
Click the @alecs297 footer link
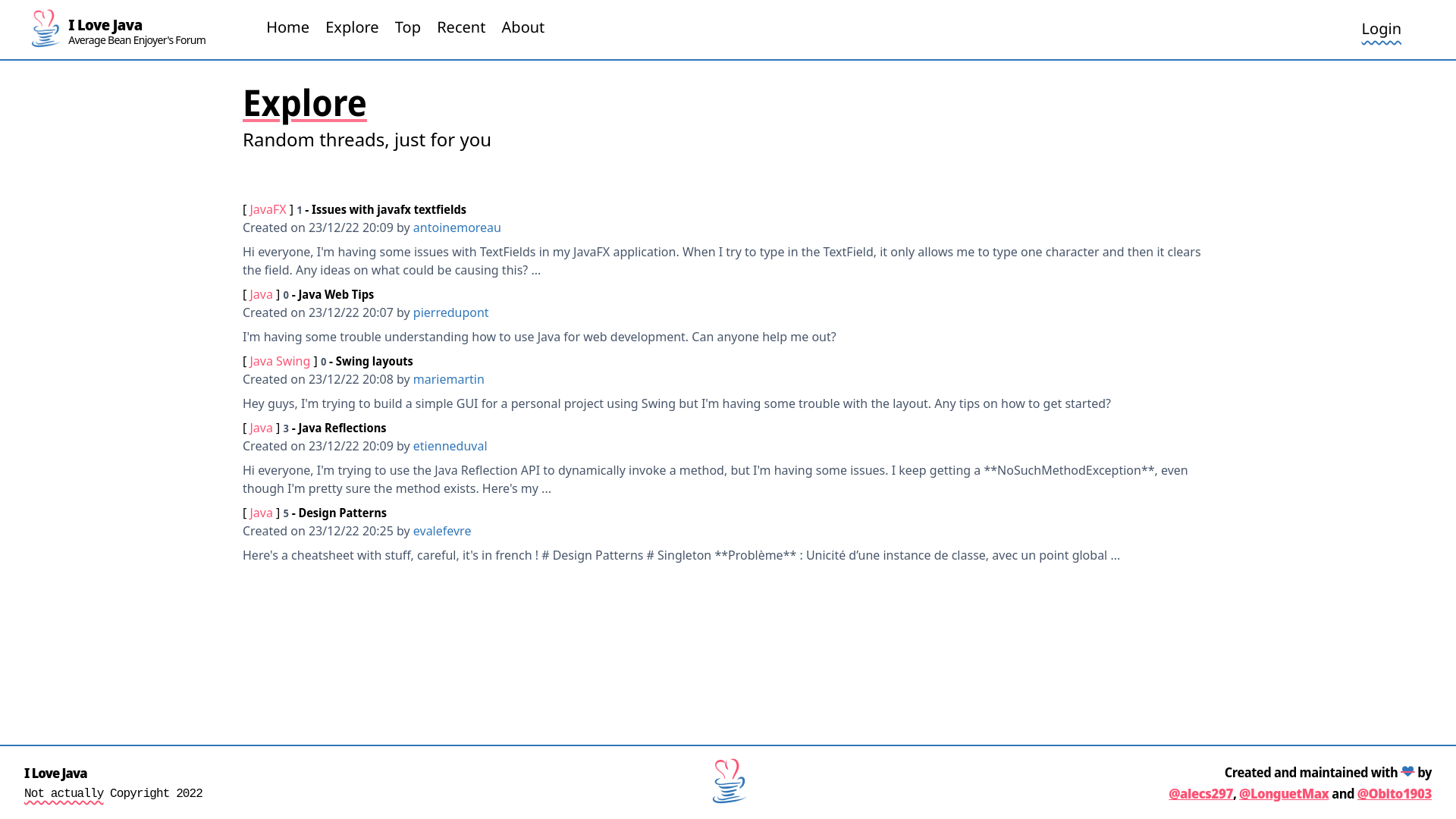pos(1200,793)
